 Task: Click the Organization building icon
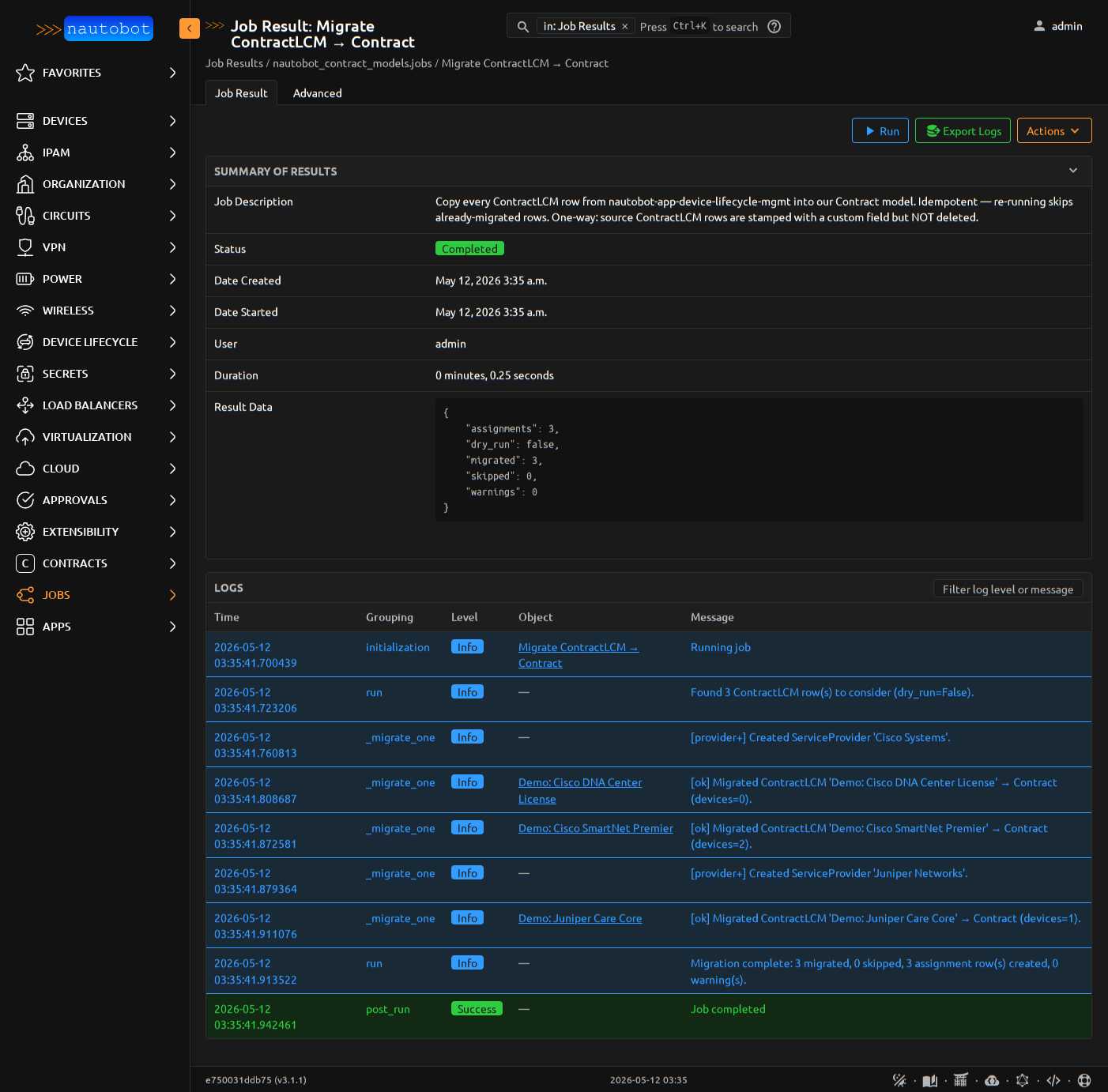(25, 184)
